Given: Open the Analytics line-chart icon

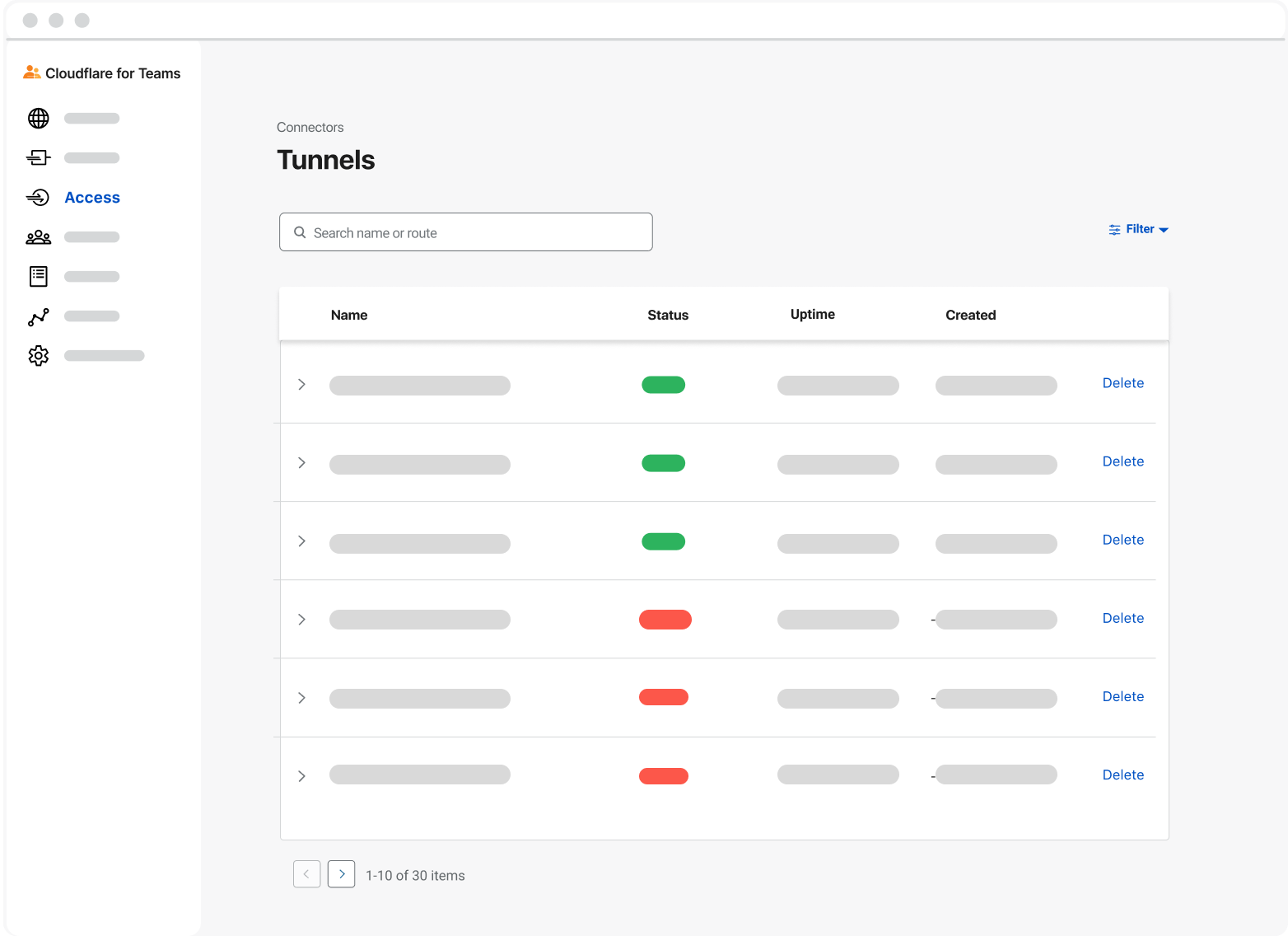Looking at the screenshot, I should (38, 316).
